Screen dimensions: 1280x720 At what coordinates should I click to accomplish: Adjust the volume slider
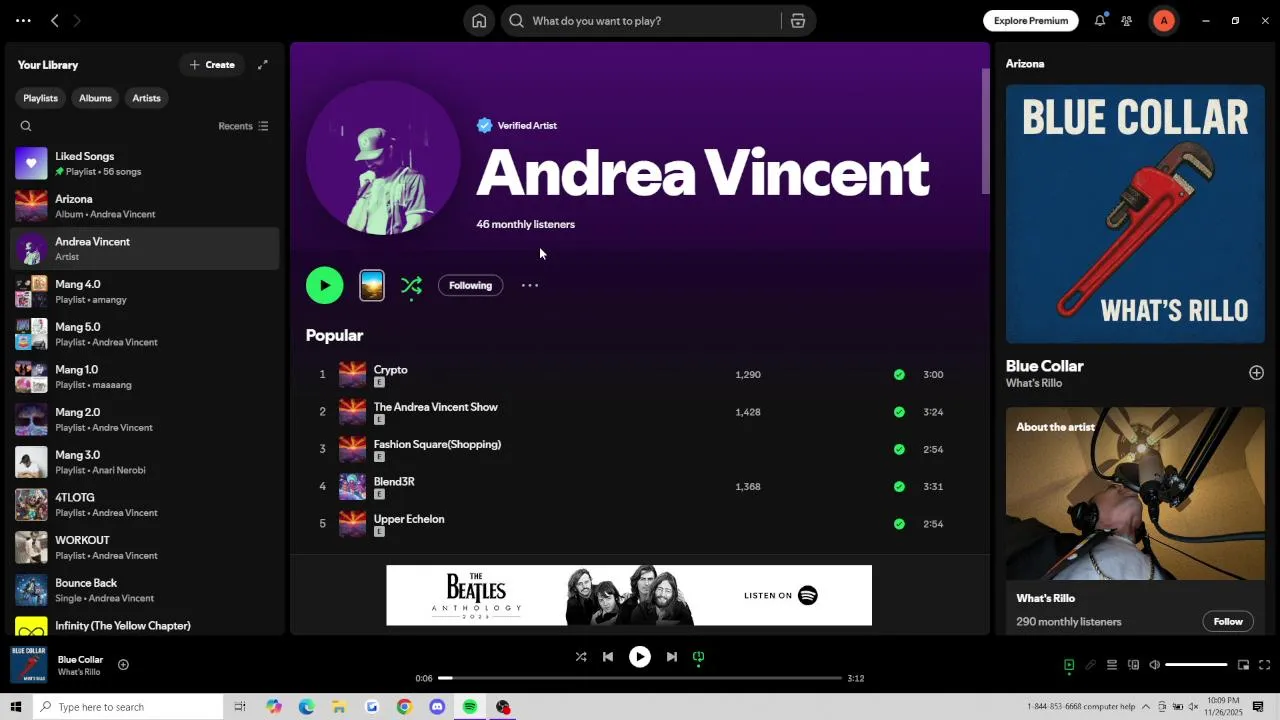1196,665
